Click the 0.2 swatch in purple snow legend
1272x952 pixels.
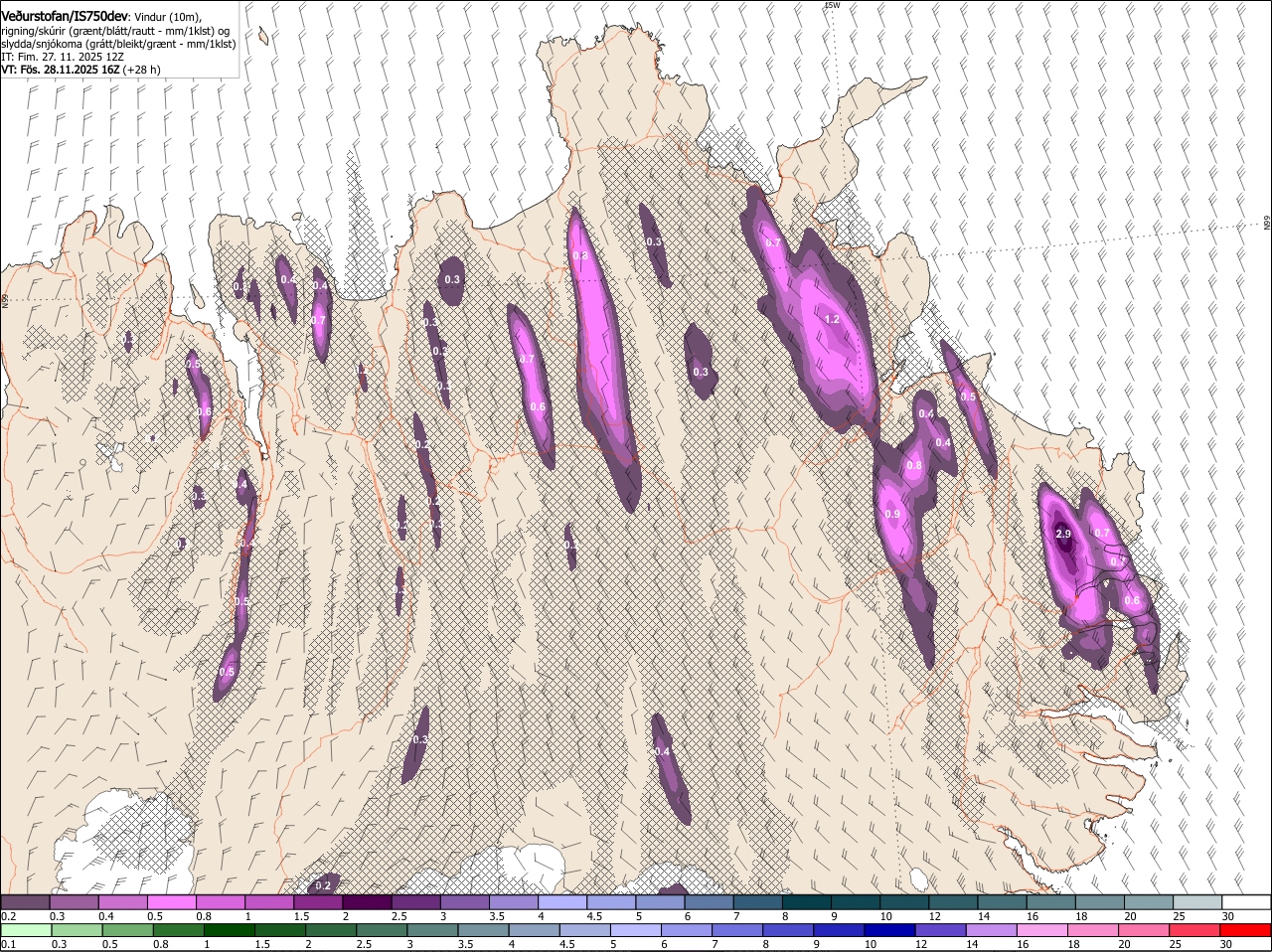(25, 902)
